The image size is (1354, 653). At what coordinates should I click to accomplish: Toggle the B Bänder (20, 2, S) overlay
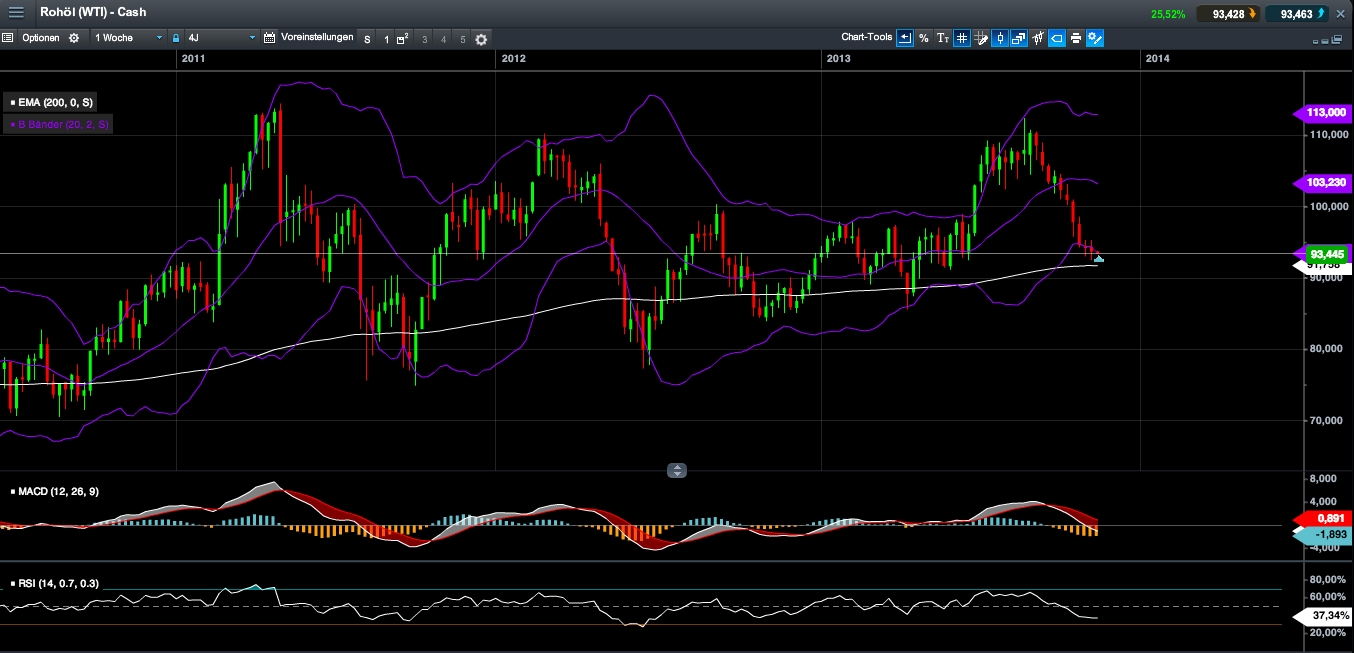pos(58,124)
